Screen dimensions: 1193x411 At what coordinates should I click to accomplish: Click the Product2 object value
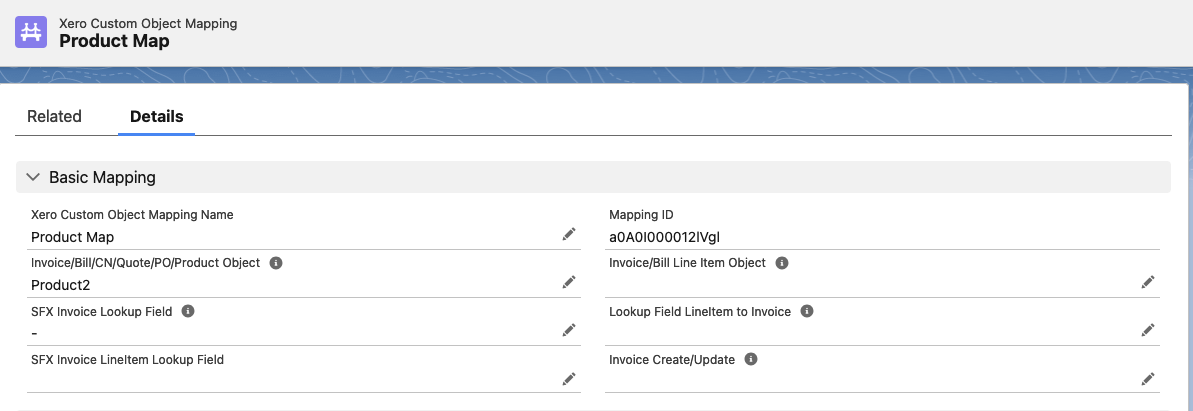point(60,285)
